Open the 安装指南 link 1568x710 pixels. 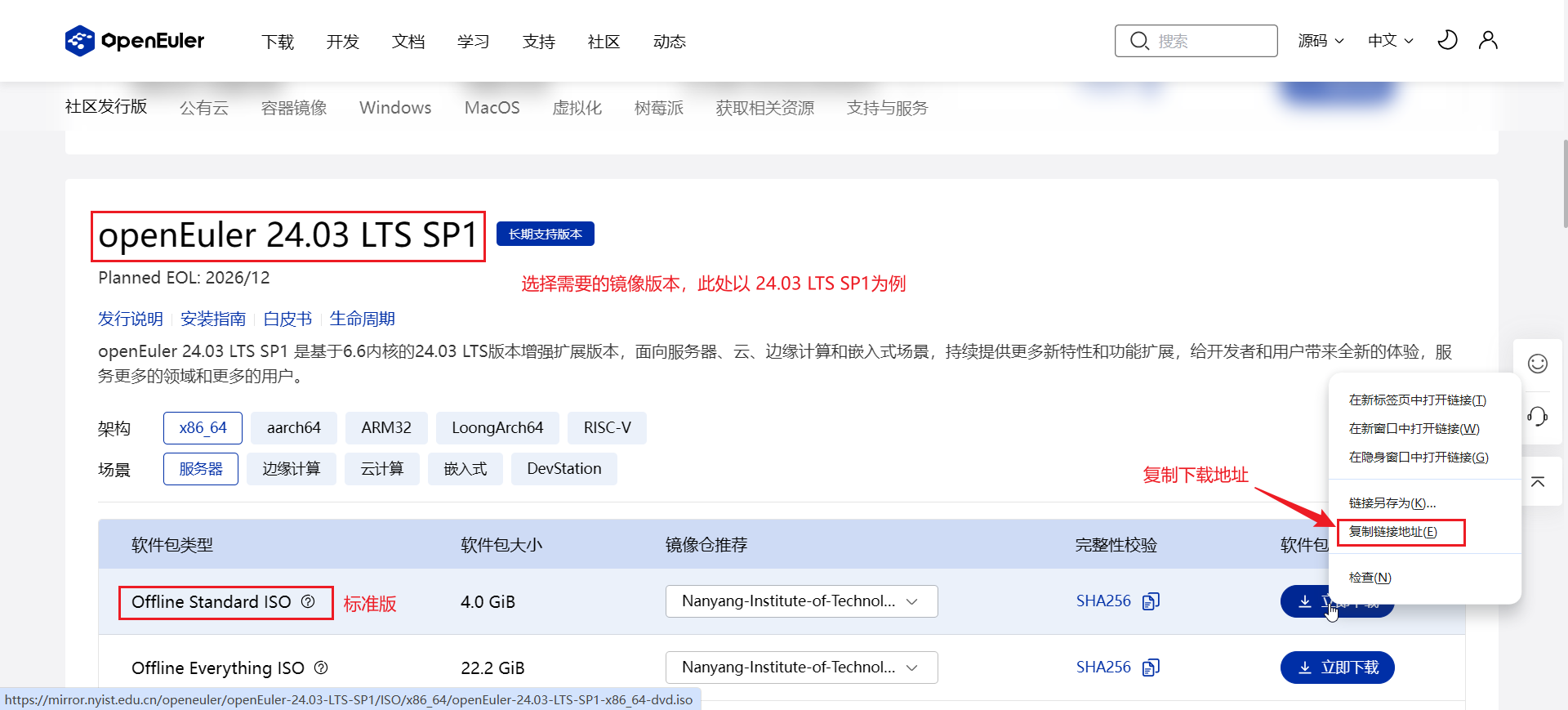[x=213, y=319]
